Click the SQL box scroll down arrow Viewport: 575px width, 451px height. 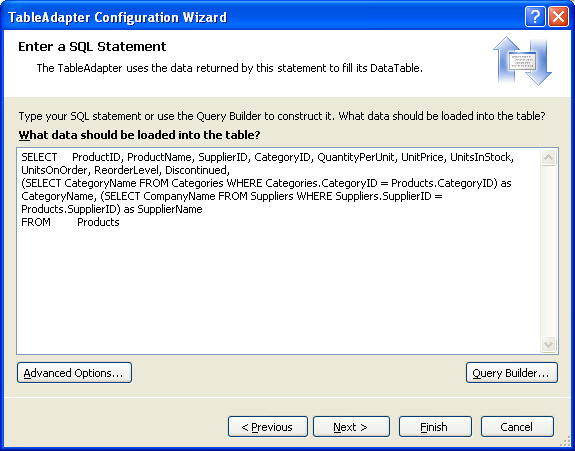(548, 344)
